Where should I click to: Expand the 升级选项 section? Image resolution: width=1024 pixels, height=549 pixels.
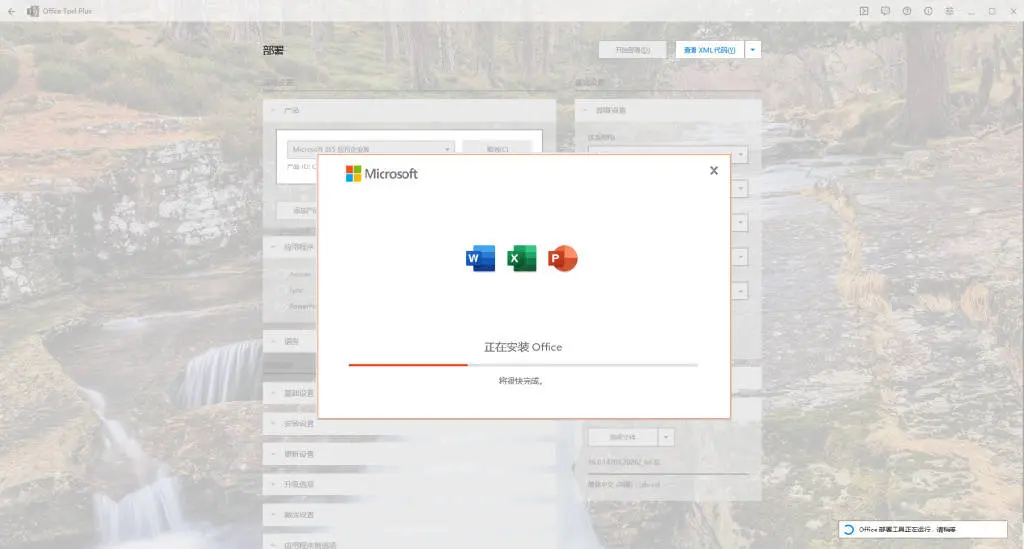click(x=409, y=484)
